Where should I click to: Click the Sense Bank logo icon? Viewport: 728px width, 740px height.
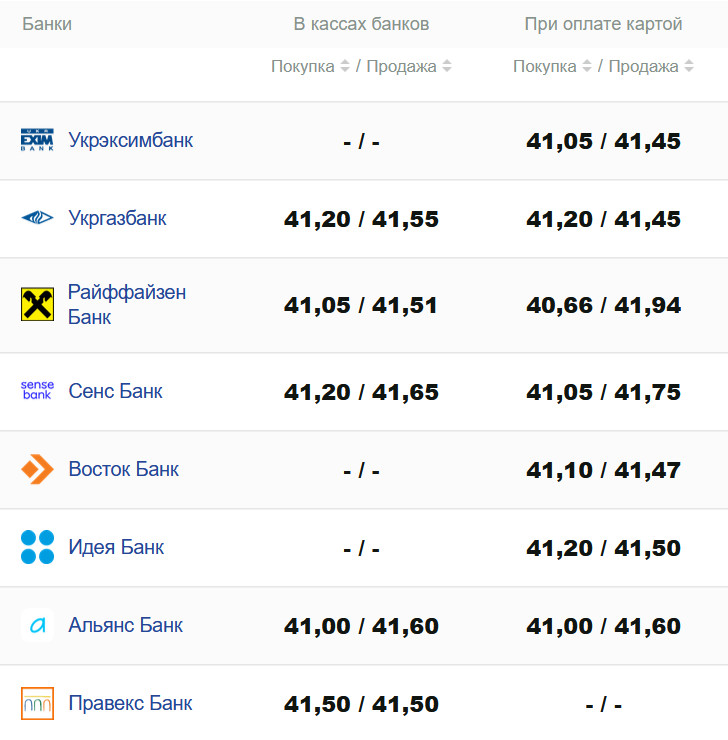click(x=37, y=391)
